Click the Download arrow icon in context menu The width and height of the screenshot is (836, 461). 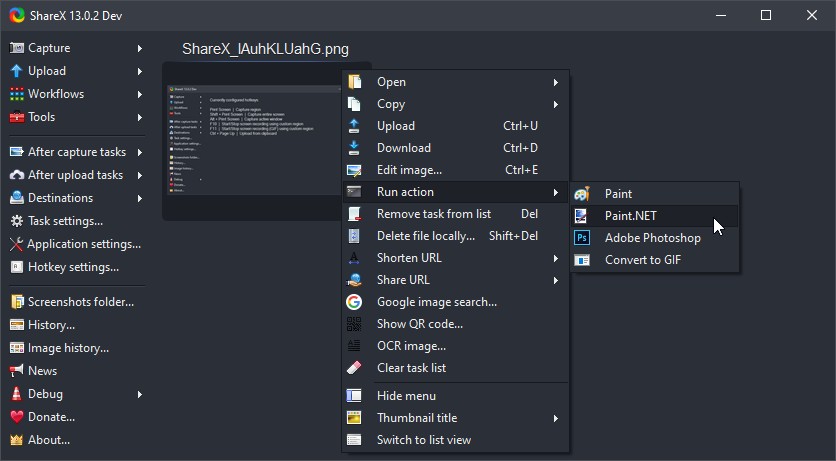(354, 148)
